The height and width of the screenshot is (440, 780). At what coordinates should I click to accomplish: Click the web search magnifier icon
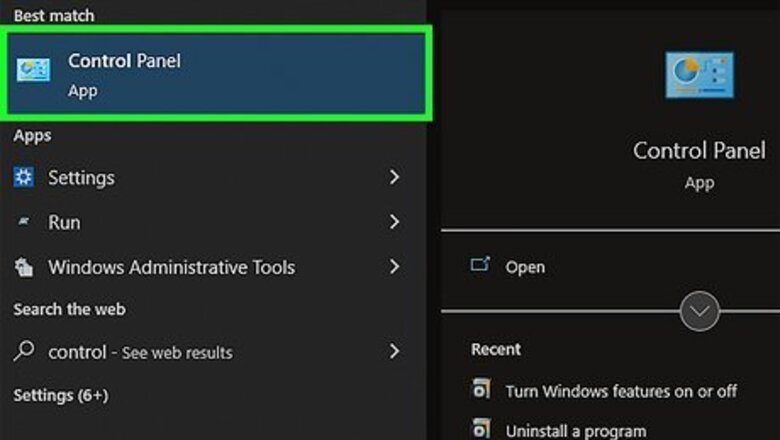(24, 351)
